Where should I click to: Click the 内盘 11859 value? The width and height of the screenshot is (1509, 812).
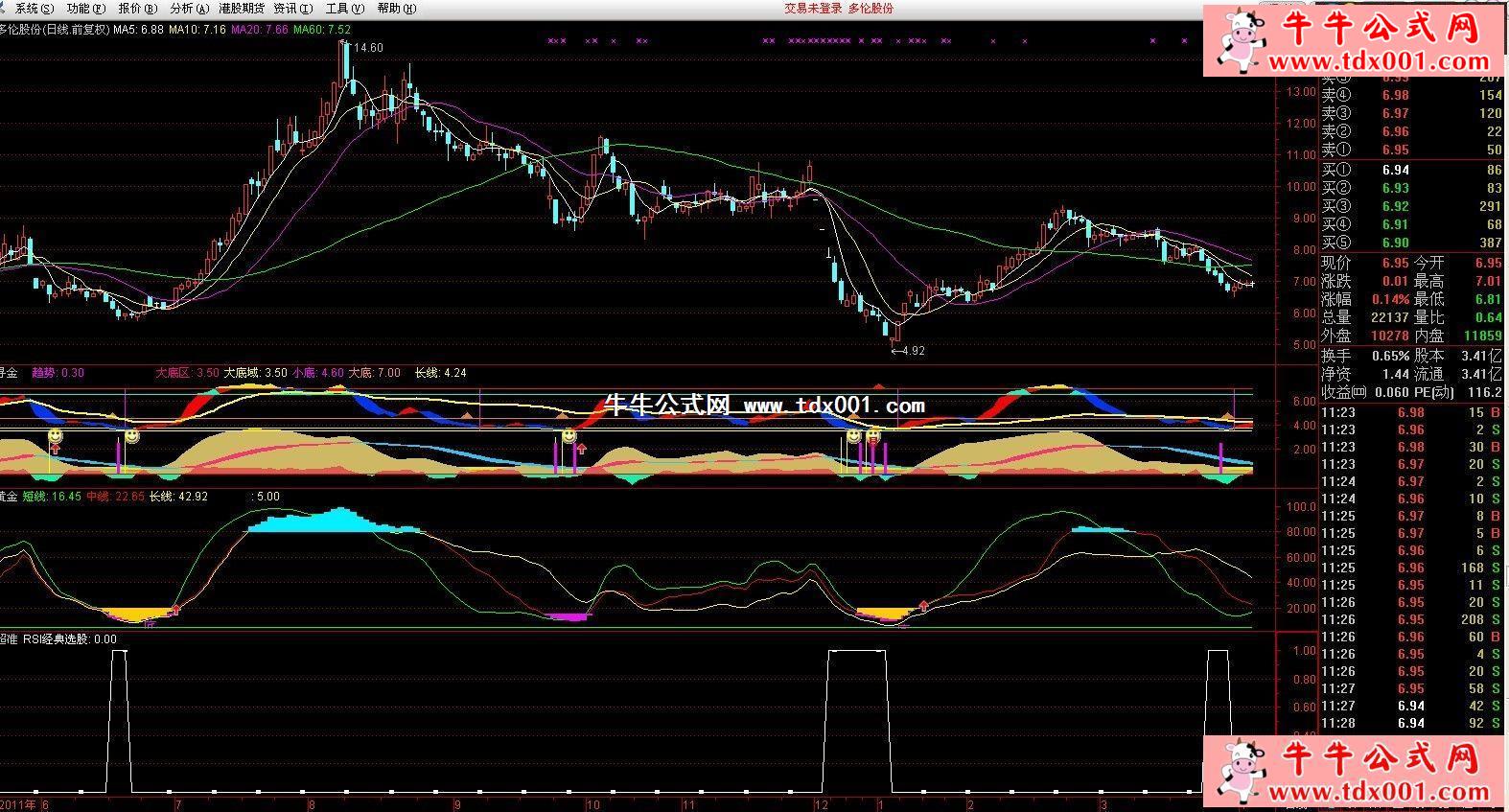pos(1482,336)
